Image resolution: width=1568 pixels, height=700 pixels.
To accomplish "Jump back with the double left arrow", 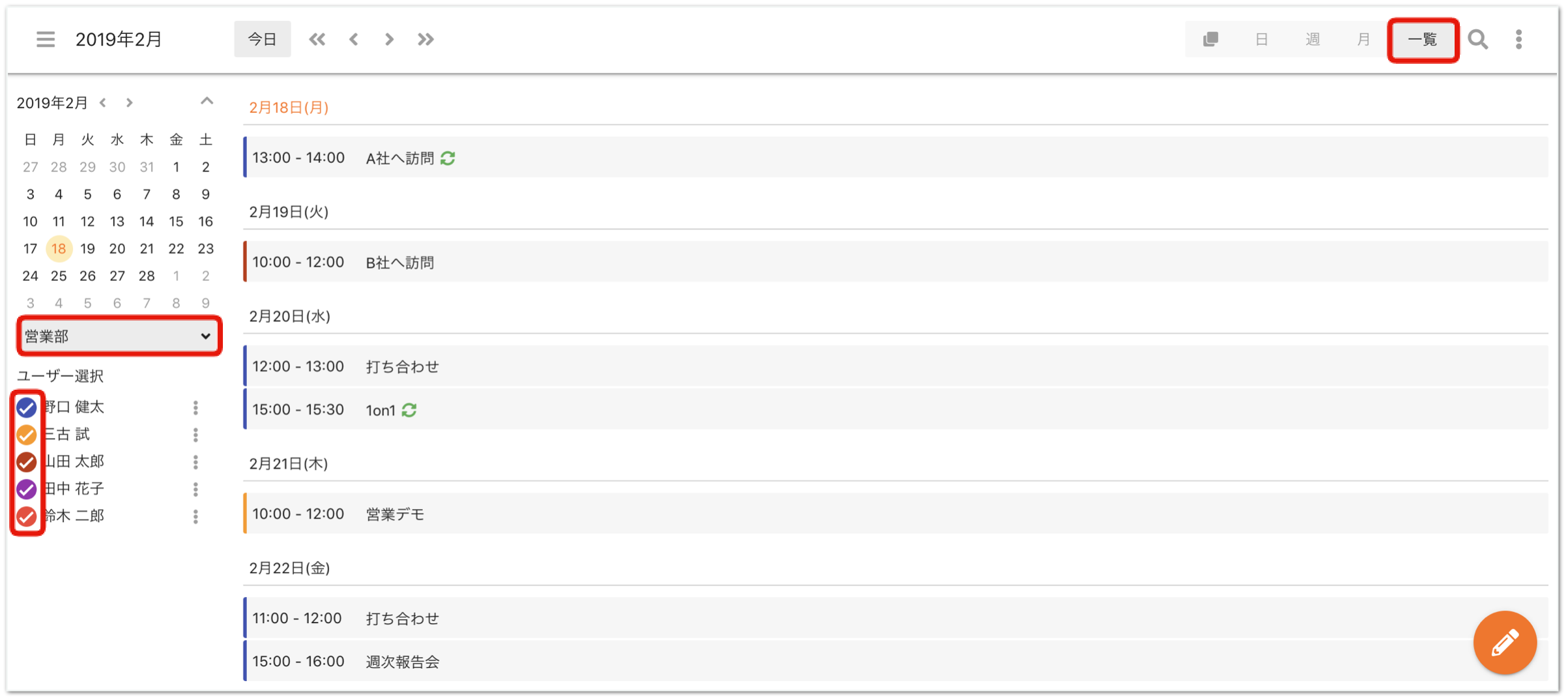I will [317, 40].
